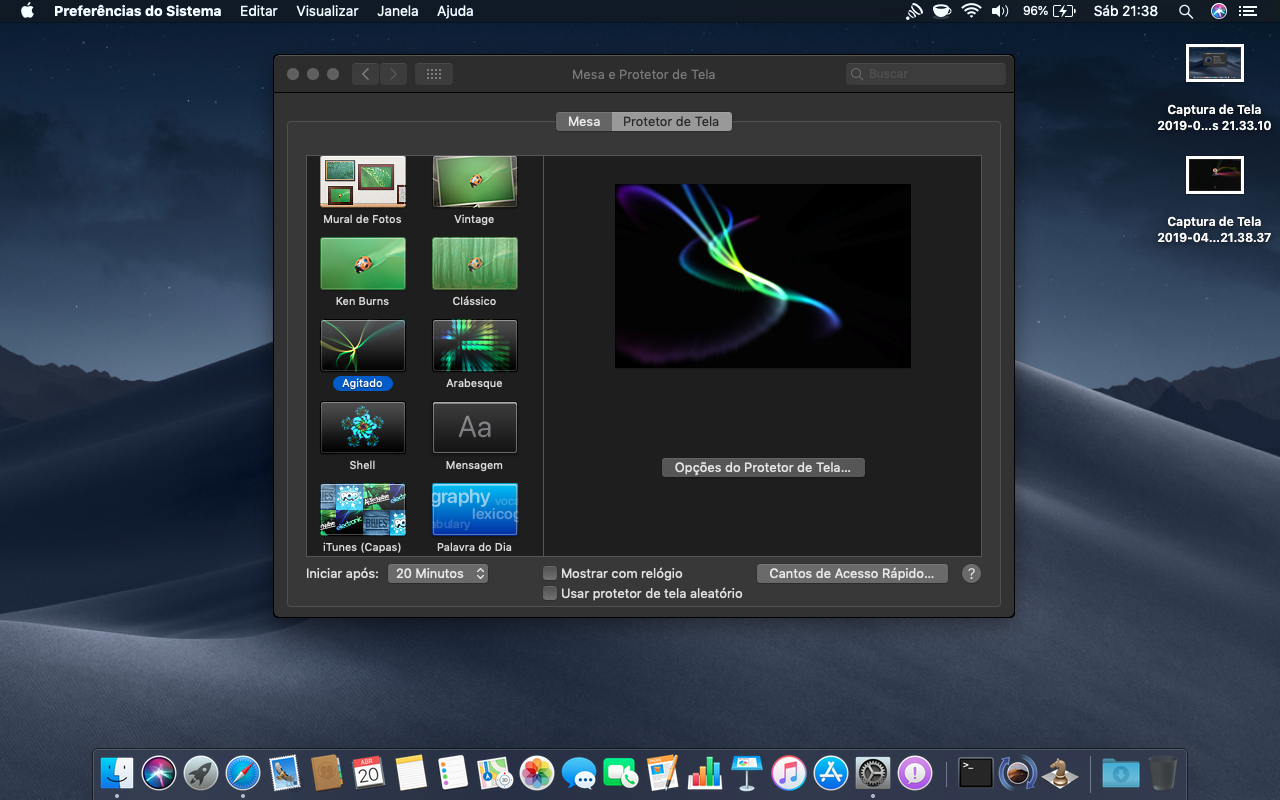Open Siri from the dock
1280x800 pixels.
coord(159,773)
